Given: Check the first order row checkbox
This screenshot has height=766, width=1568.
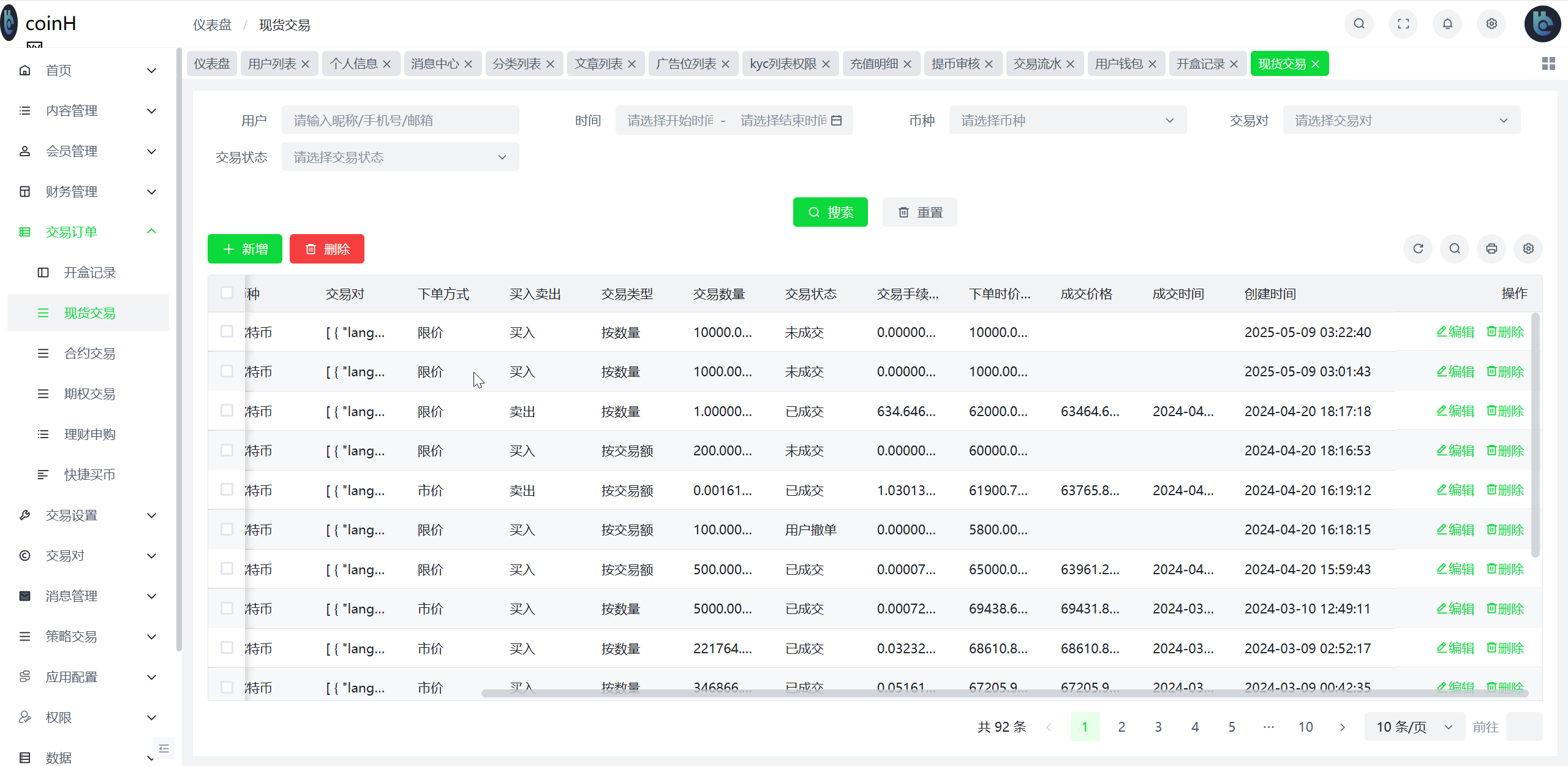Looking at the screenshot, I should tap(227, 331).
